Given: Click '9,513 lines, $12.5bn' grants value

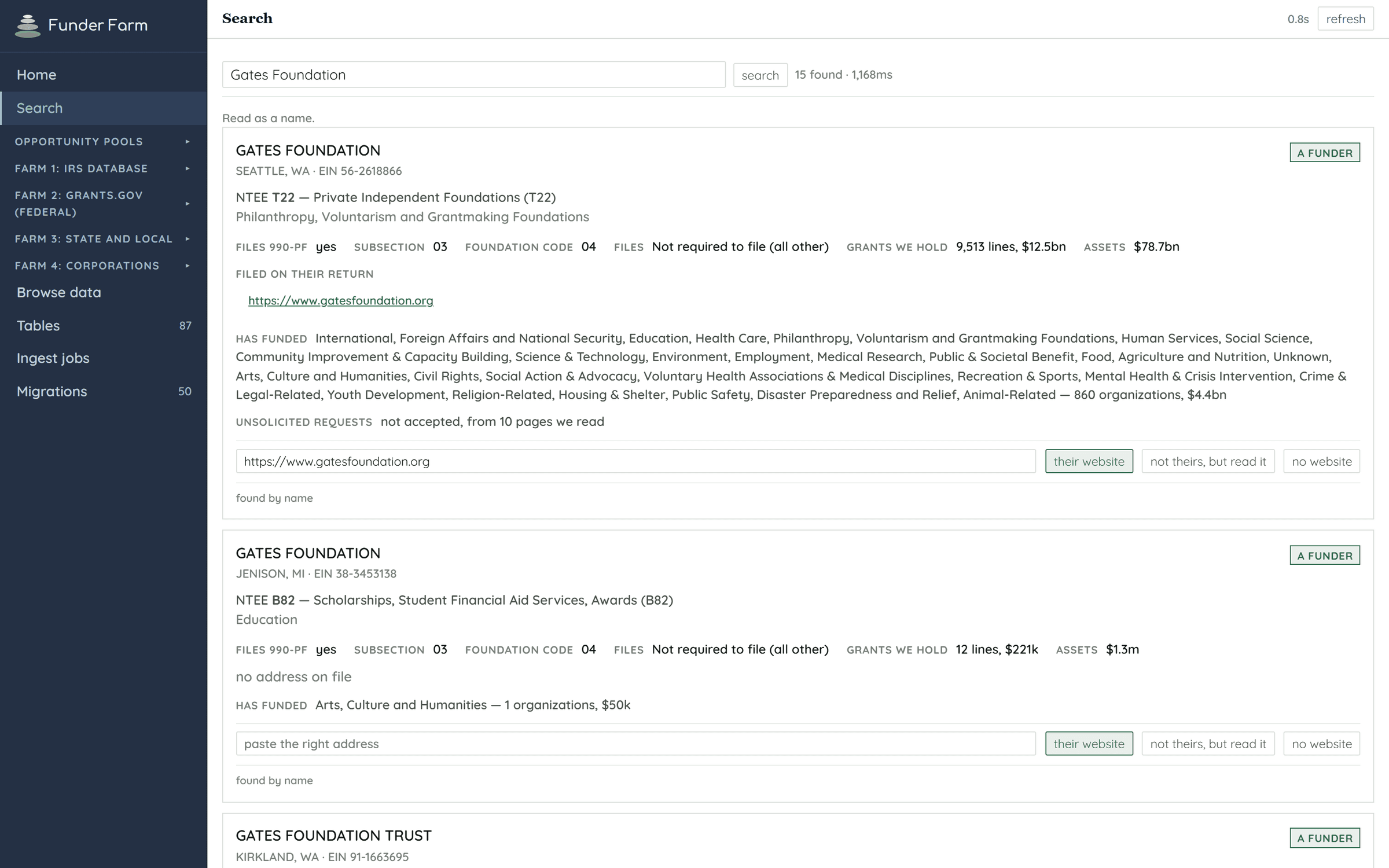Looking at the screenshot, I should (x=1010, y=247).
